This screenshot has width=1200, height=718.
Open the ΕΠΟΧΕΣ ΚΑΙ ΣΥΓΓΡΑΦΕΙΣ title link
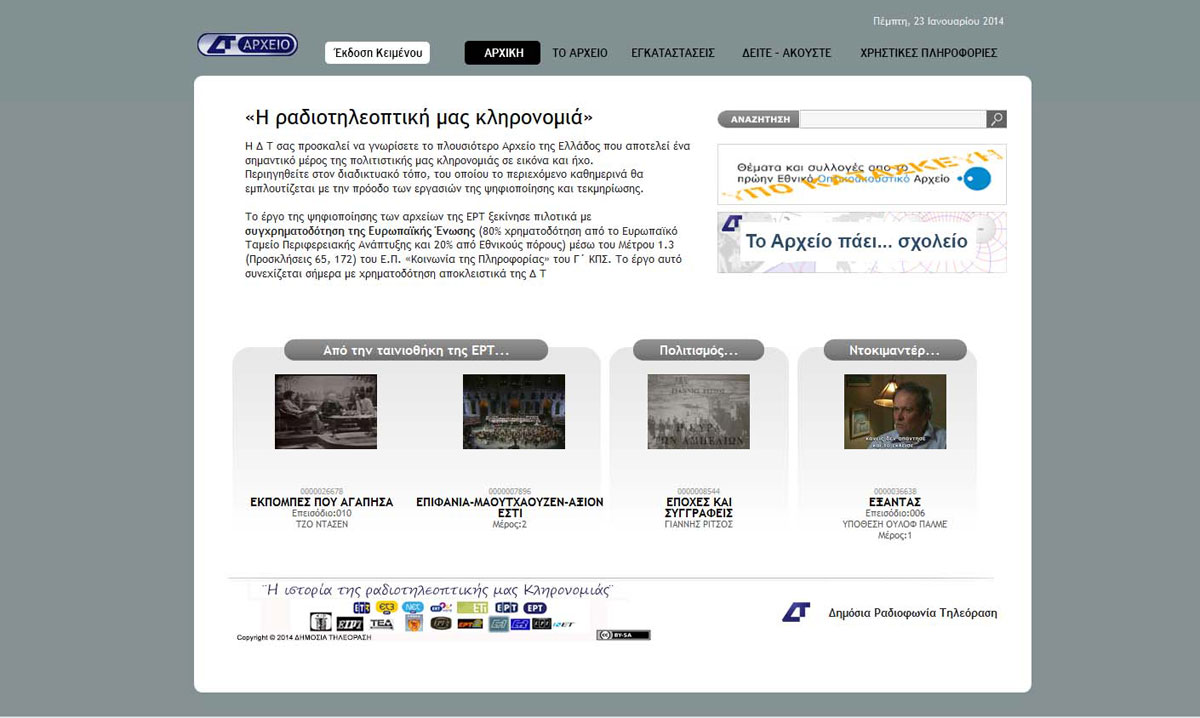[x=699, y=507]
